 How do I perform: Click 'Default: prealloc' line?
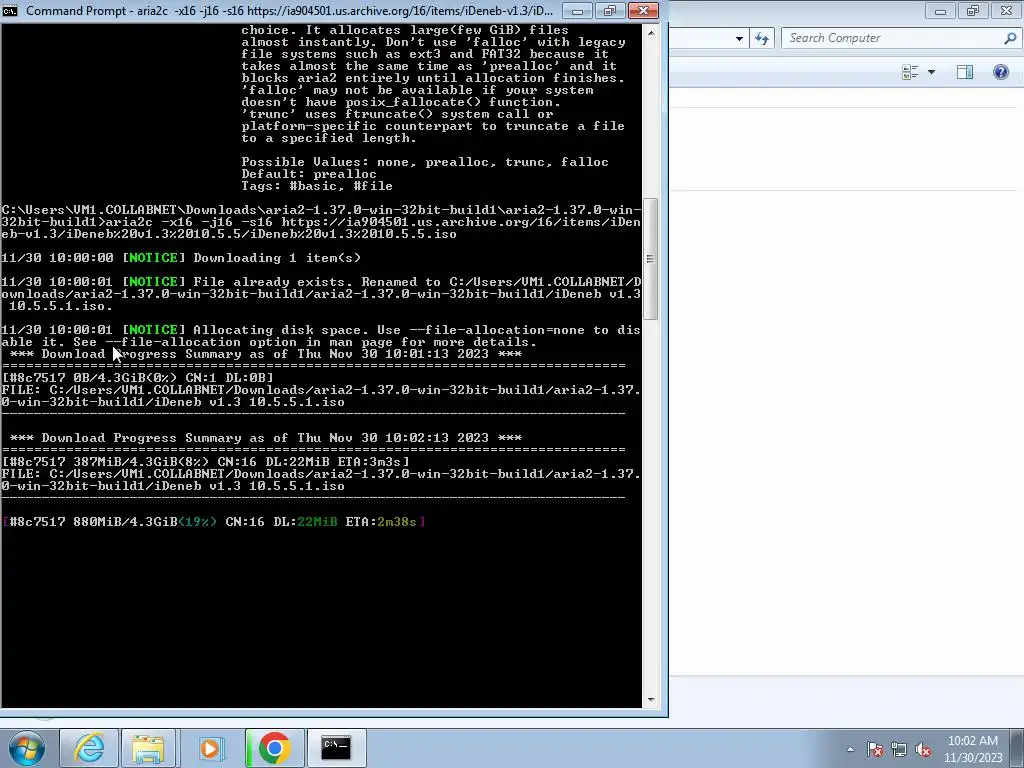[x=309, y=174]
